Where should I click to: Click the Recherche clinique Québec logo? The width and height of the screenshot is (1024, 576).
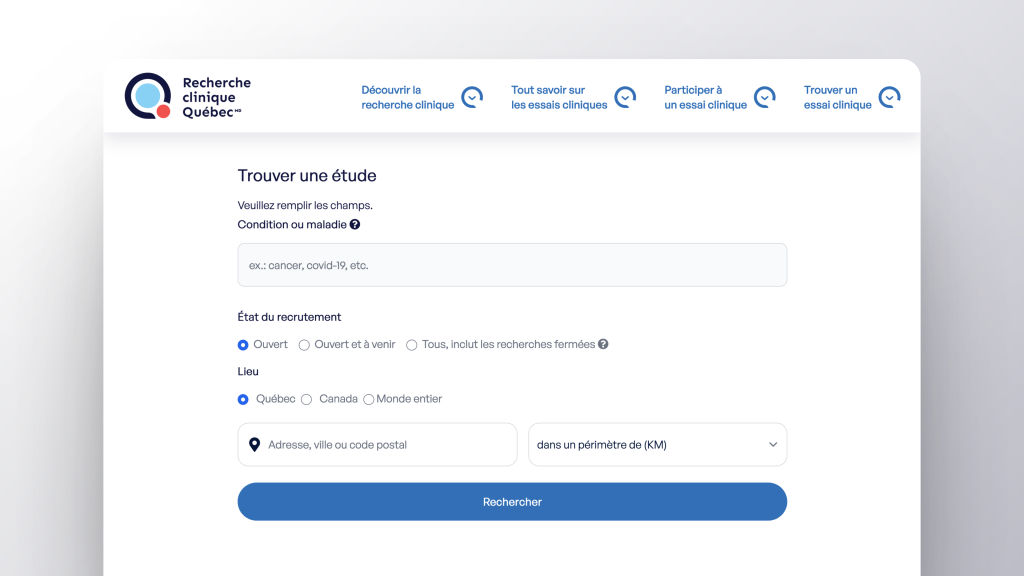coord(187,97)
